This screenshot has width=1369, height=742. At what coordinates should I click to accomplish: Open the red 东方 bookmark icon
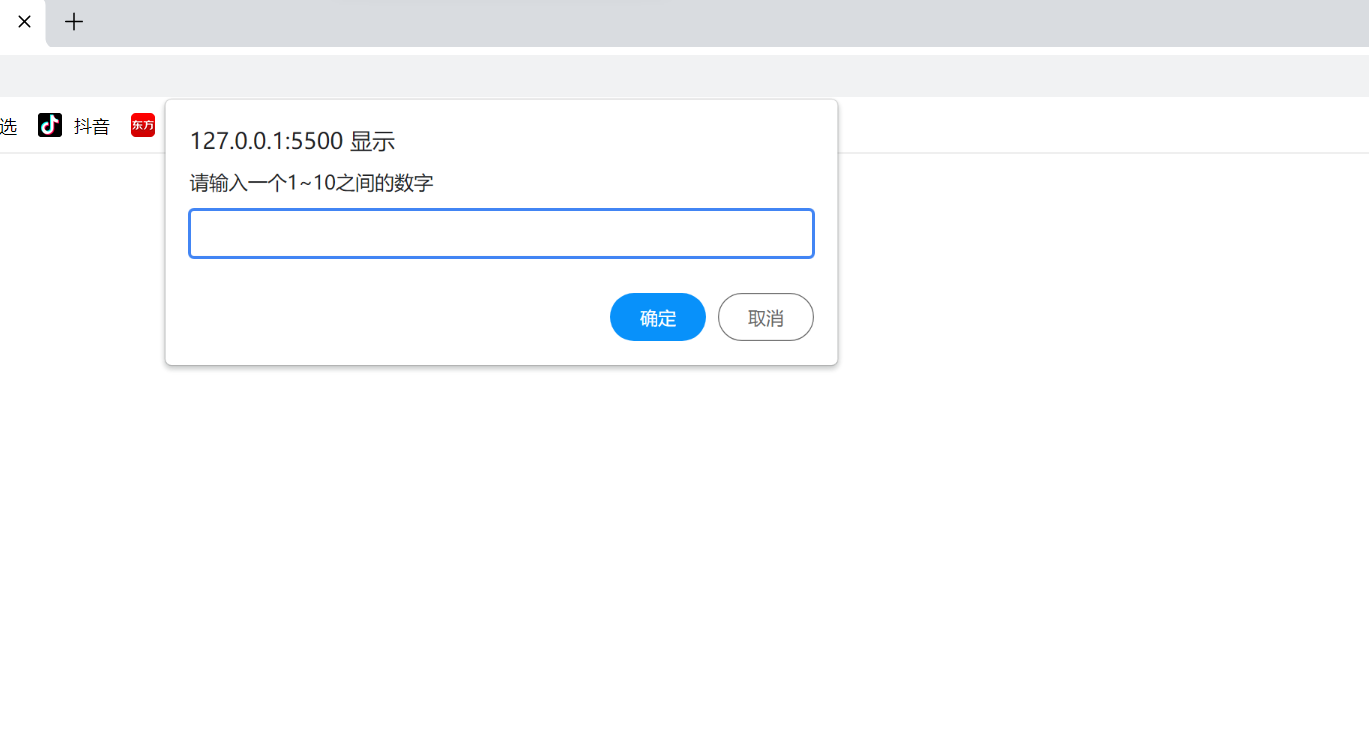143,125
